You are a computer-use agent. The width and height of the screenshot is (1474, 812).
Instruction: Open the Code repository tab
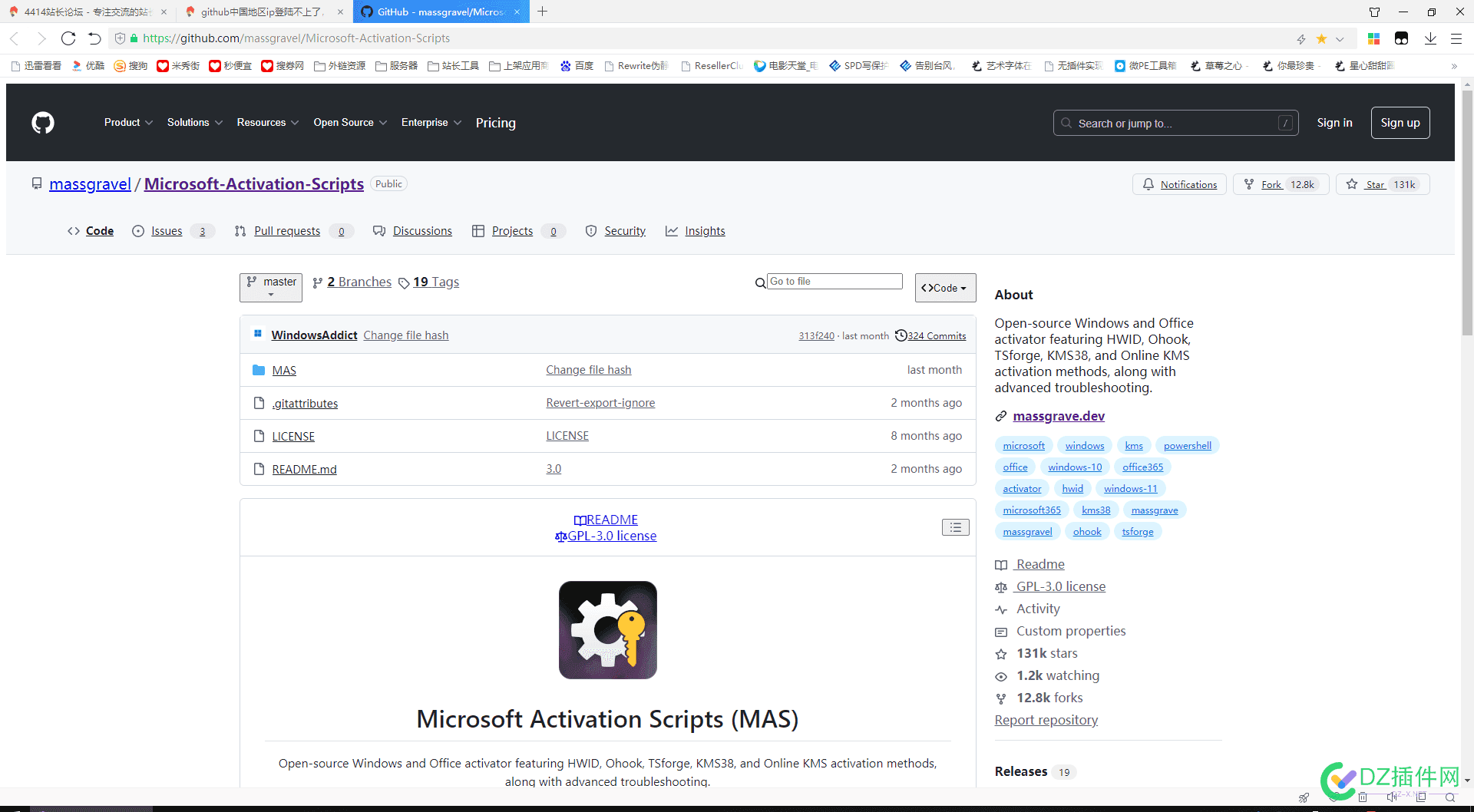click(x=91, y=231)
